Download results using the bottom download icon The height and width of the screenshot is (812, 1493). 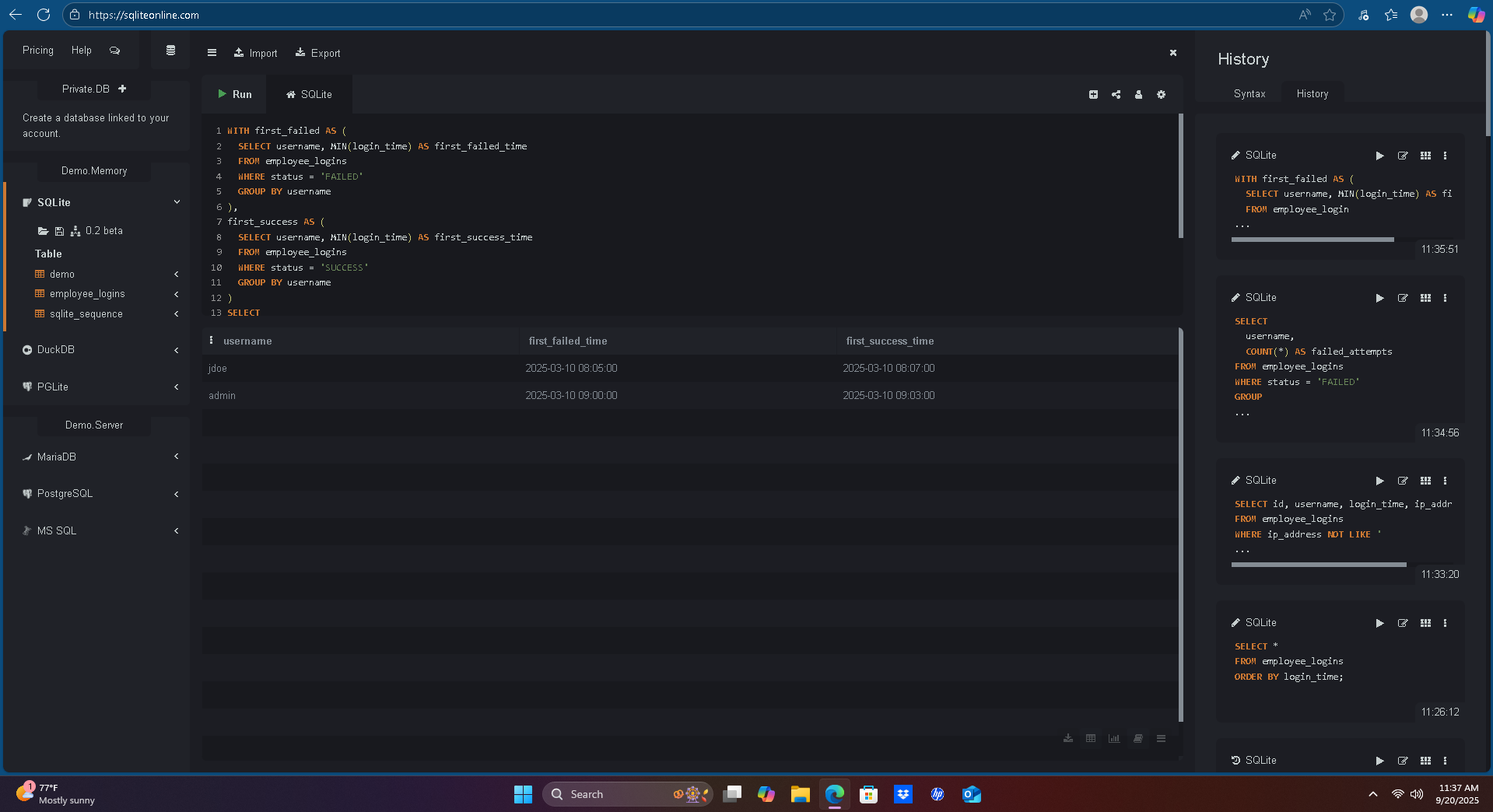tap(1068, 738)
